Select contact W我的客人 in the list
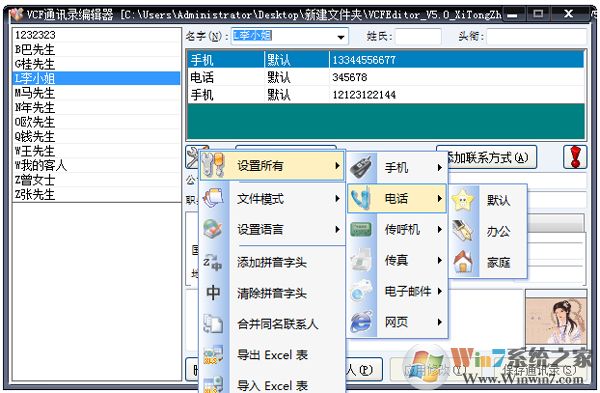The image size is (600, 393). click(x=97, y=165)
